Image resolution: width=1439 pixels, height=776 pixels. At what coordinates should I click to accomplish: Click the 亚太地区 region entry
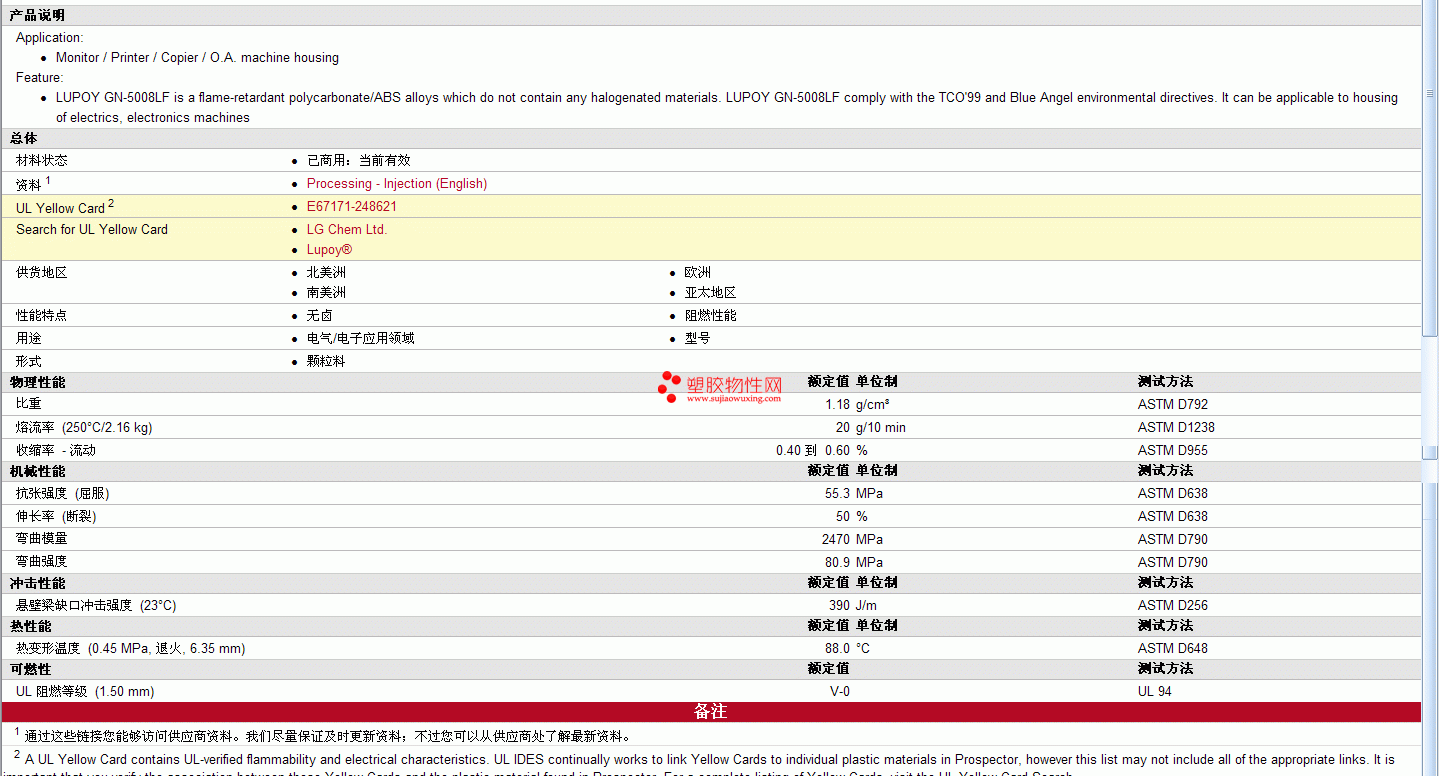711,293
